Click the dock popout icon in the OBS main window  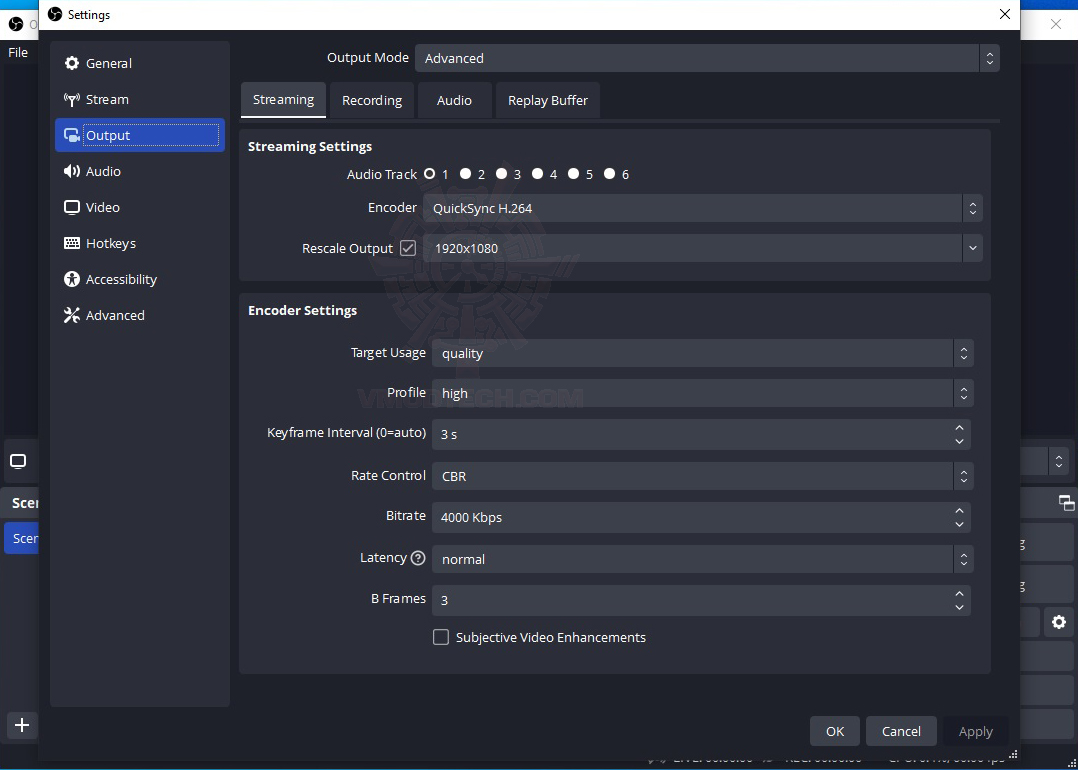1066,503
